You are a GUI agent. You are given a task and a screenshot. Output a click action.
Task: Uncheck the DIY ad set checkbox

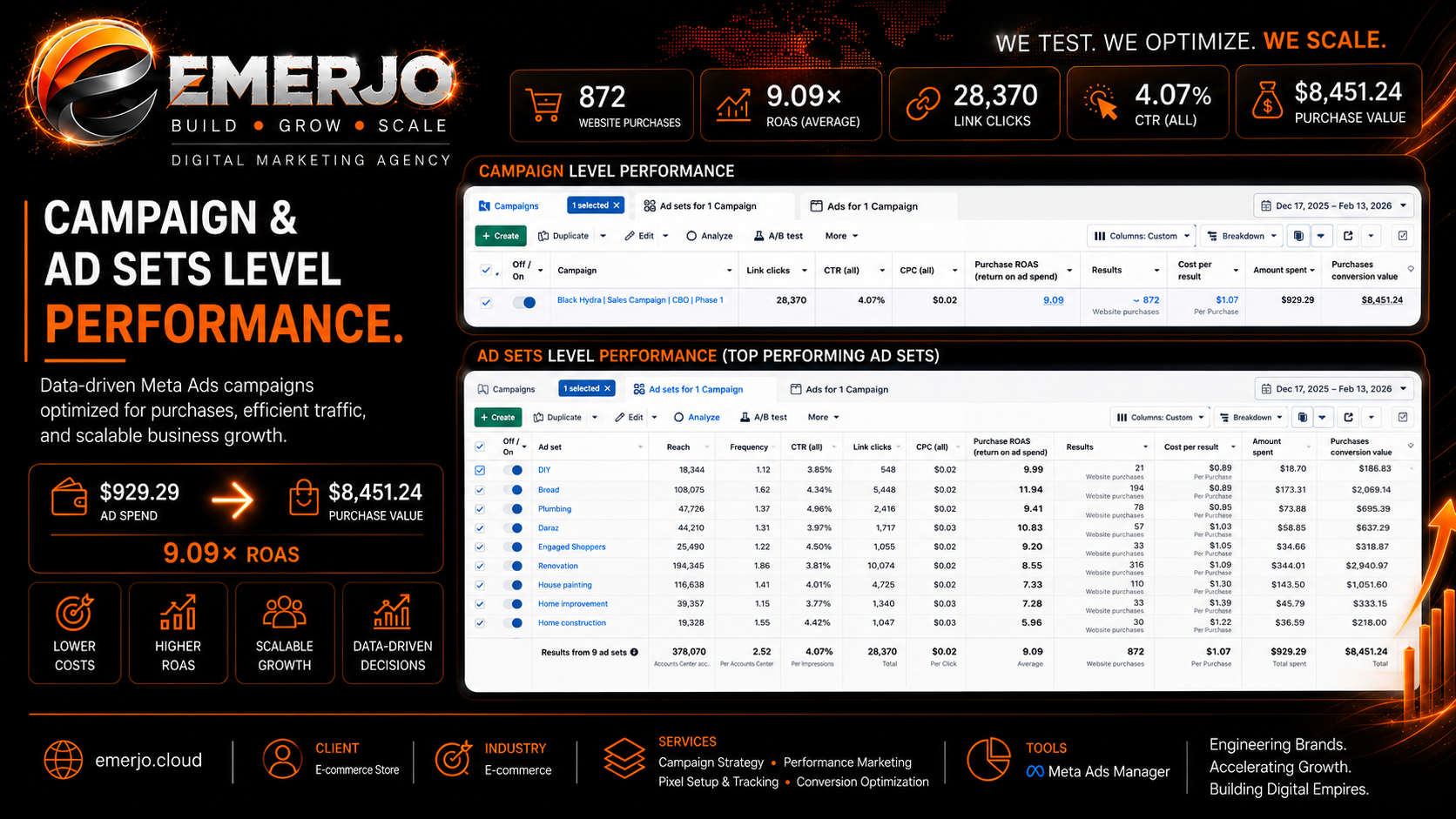[x=480, y=470]
